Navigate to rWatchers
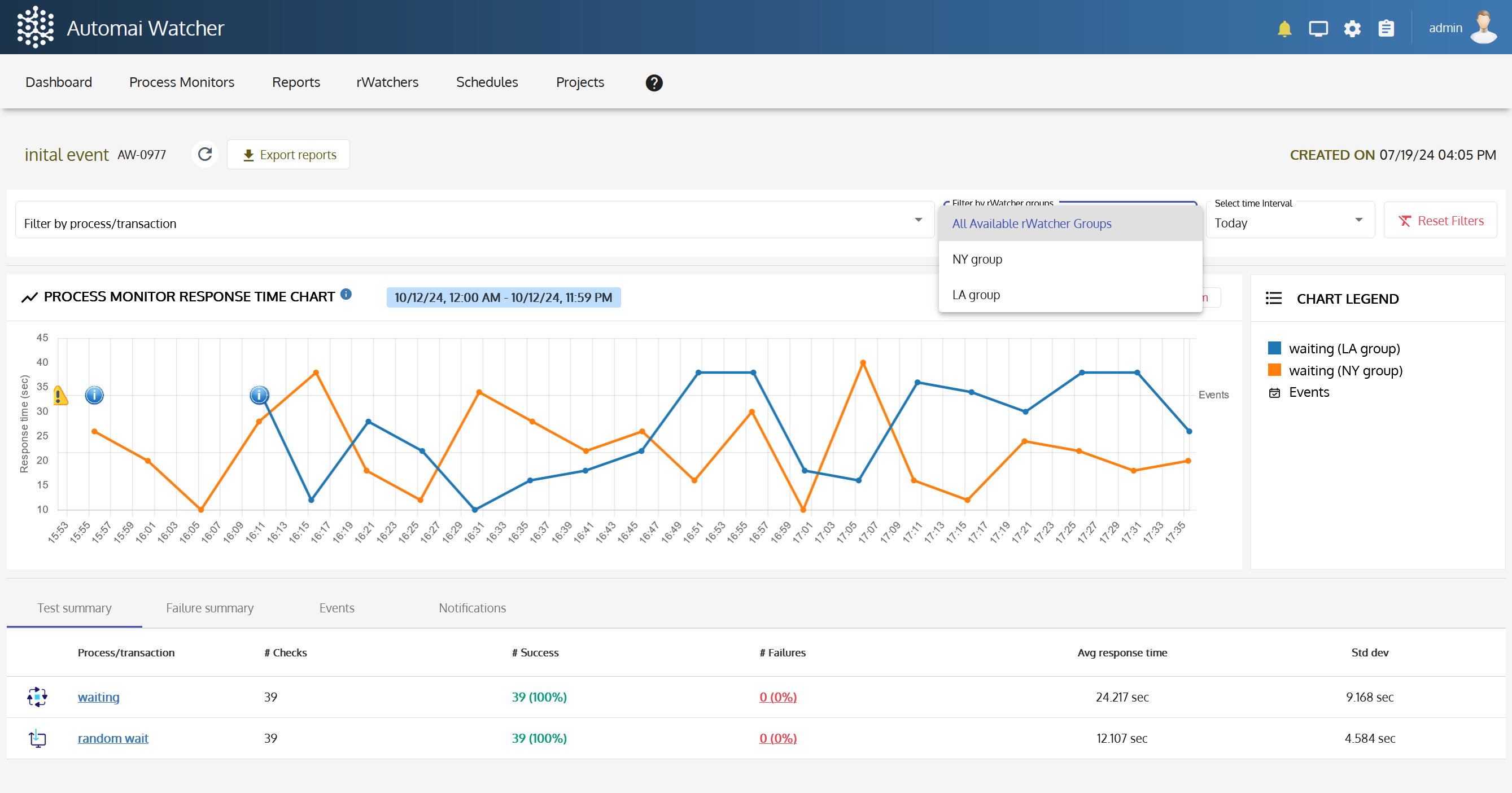The height and width of the screenshot is (793, 1512). point(387,82)
